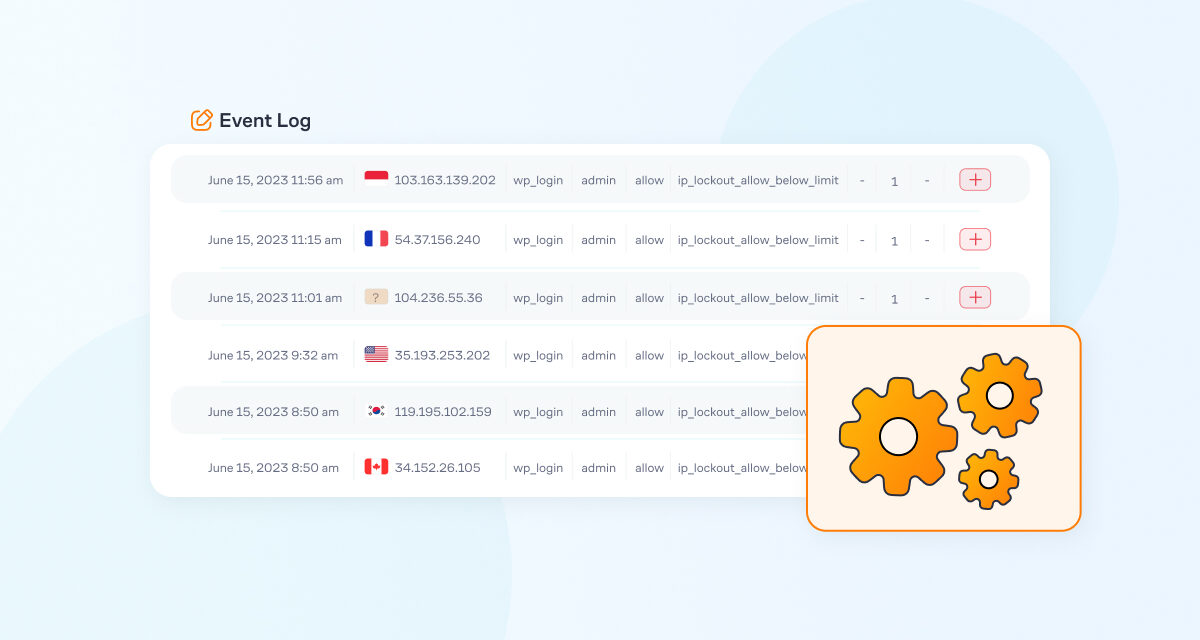Click wp_login in the 119.195.102.159 row
1200x640 pixels.
coord(538,412)
